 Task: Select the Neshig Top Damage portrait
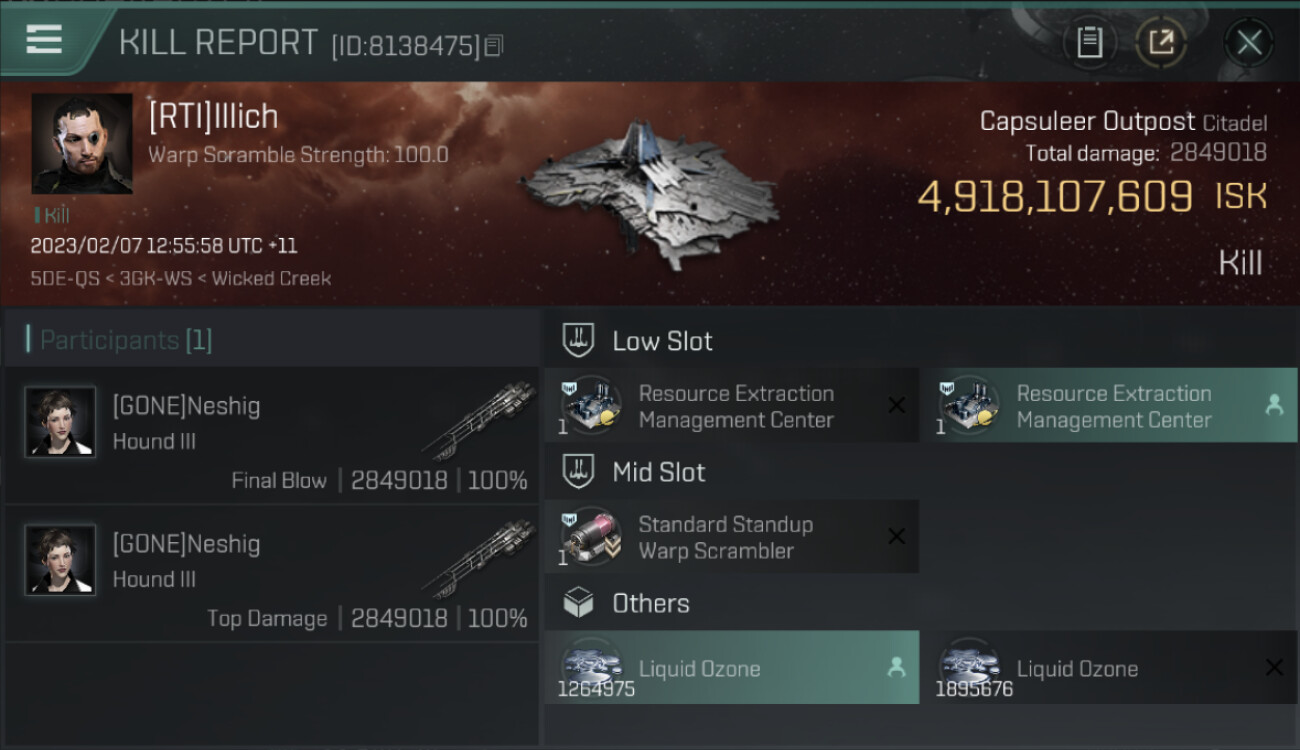60,560
